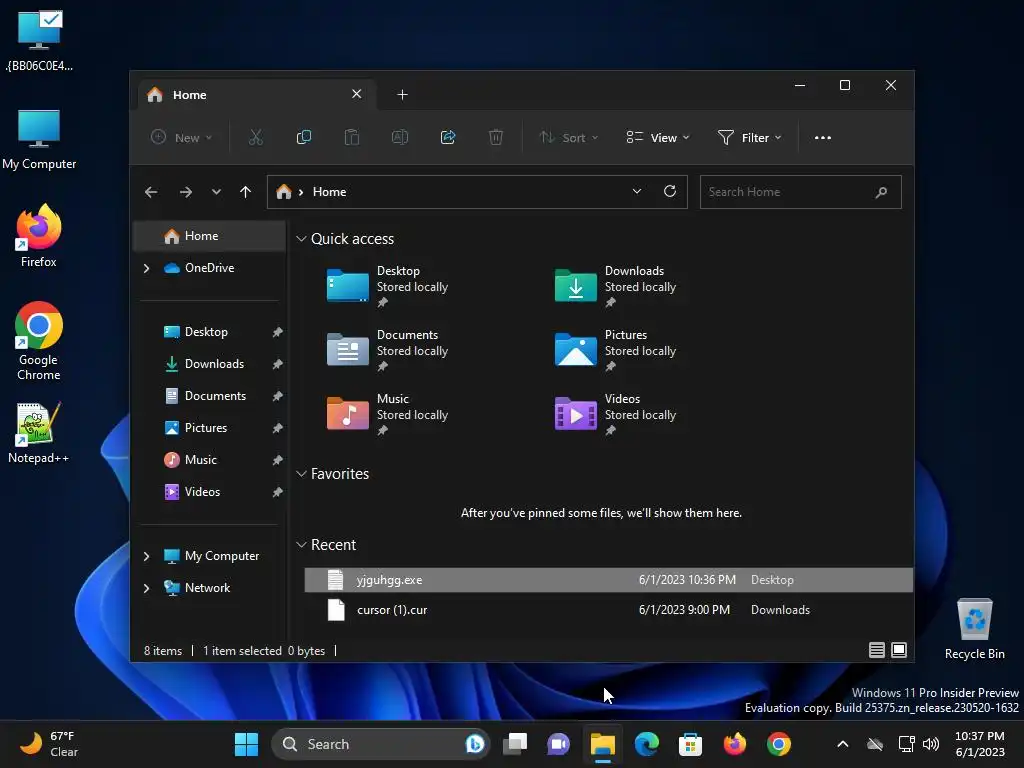Go back with the left arrow
Screen dimensions: 1024x768
tap(151, 192)
